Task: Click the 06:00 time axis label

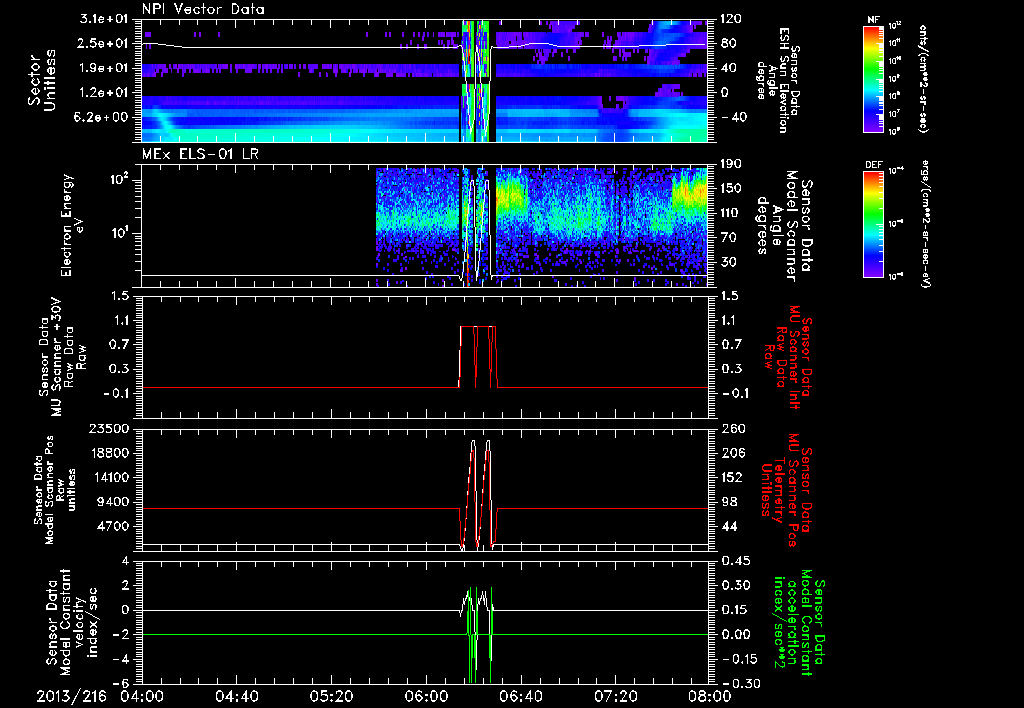Action: 425,695
